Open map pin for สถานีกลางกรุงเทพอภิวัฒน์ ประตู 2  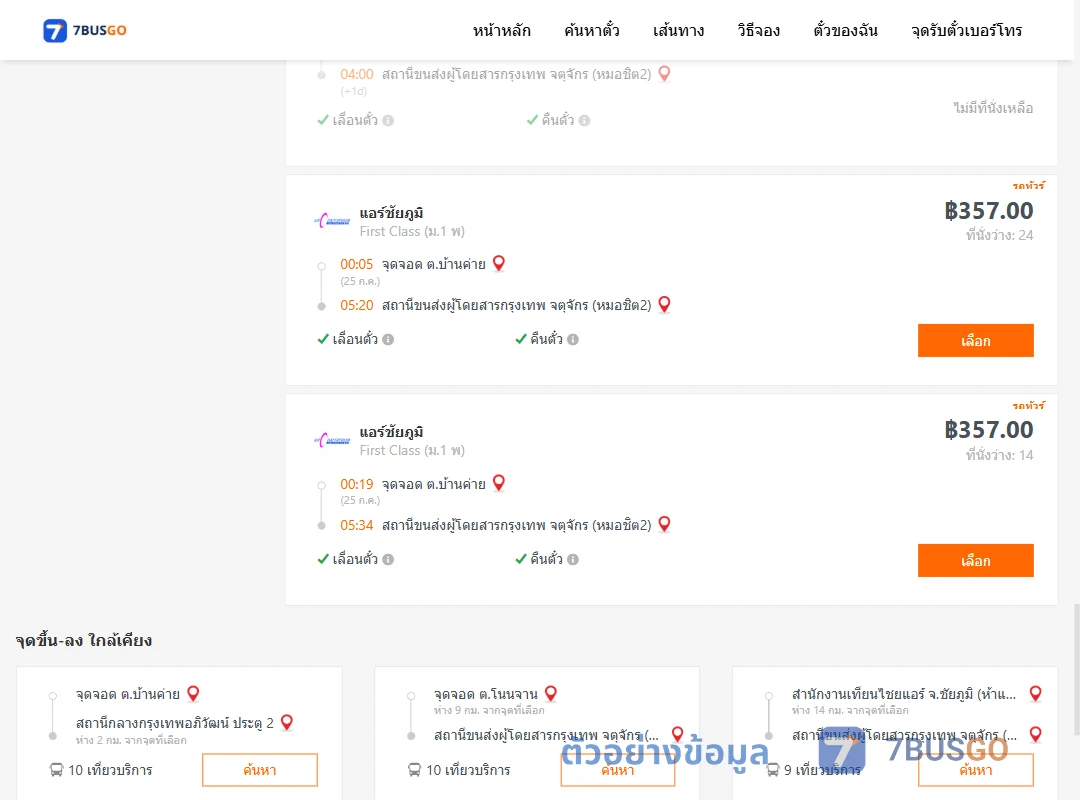tap(287, 722)
